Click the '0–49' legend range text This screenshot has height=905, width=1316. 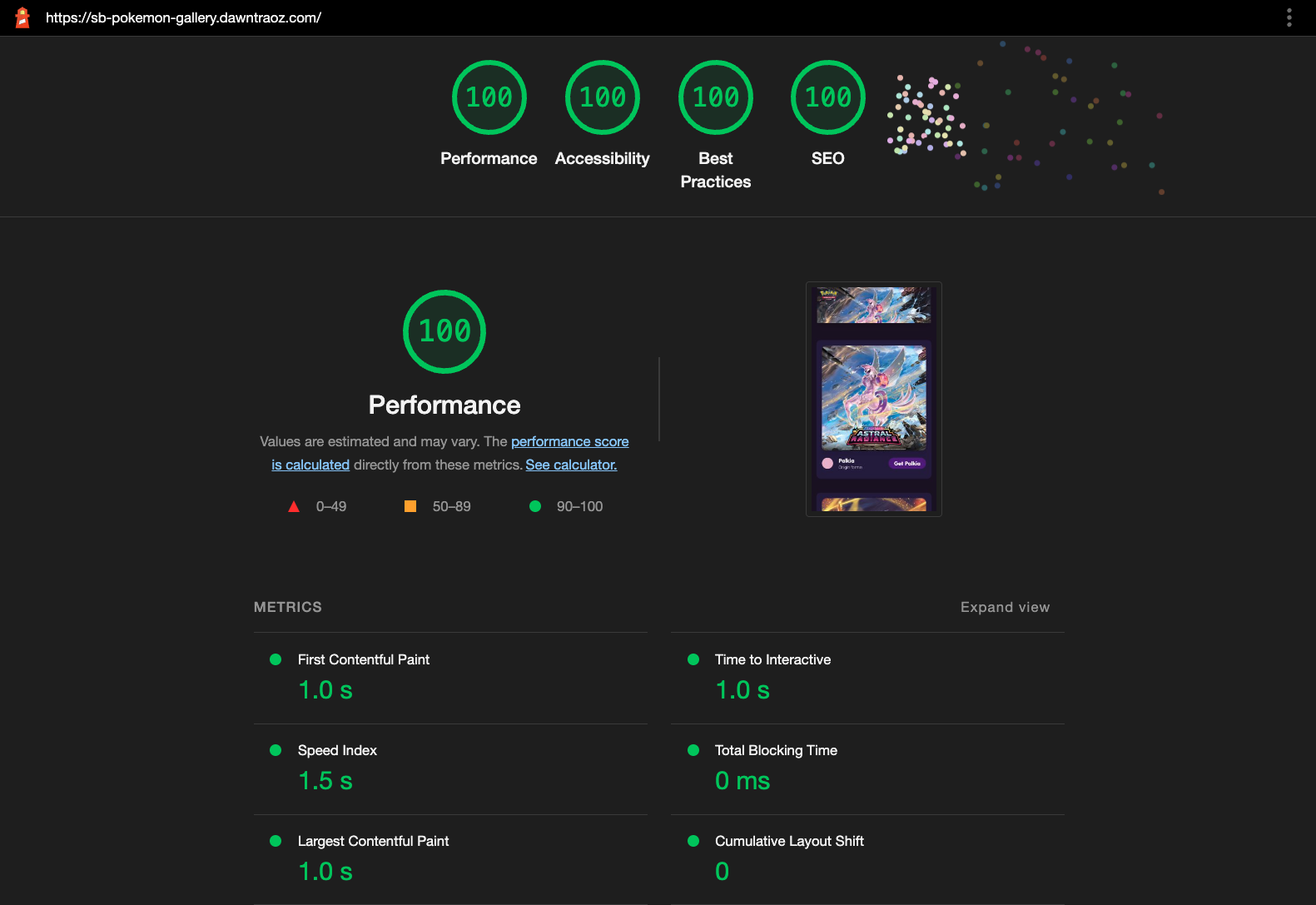point(331,506)
